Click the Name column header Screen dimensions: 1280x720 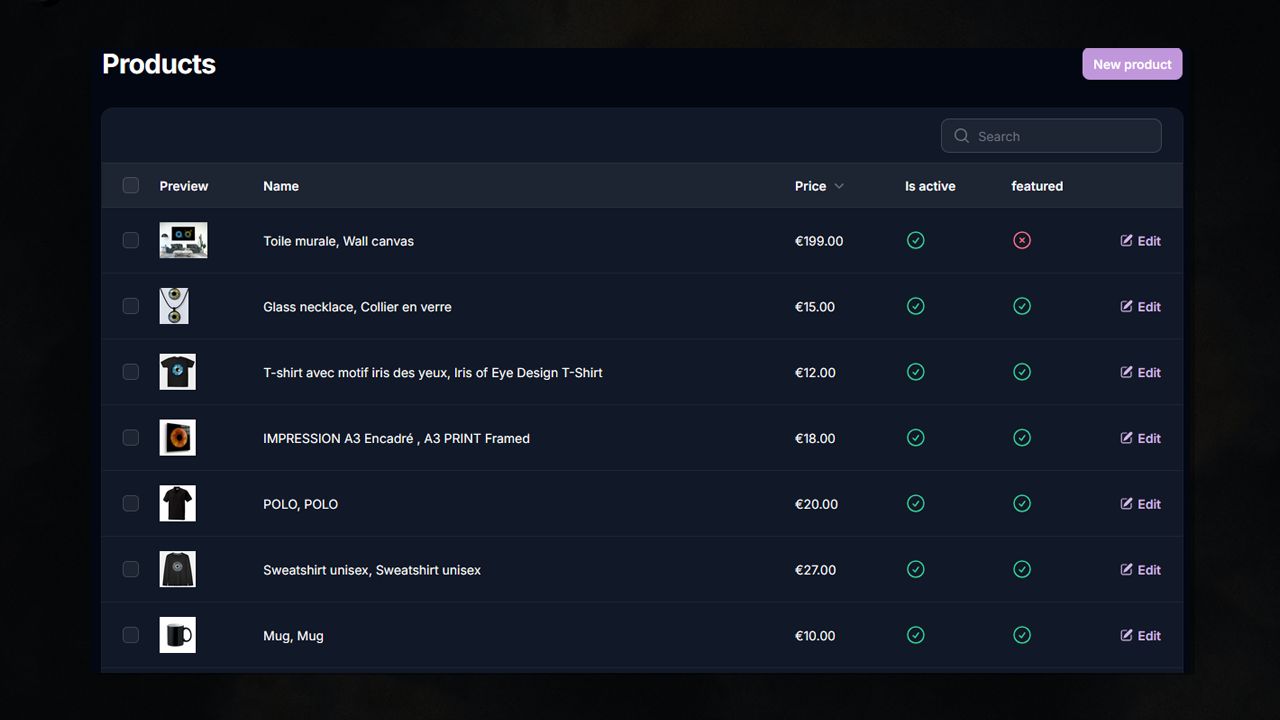point(281,186)
